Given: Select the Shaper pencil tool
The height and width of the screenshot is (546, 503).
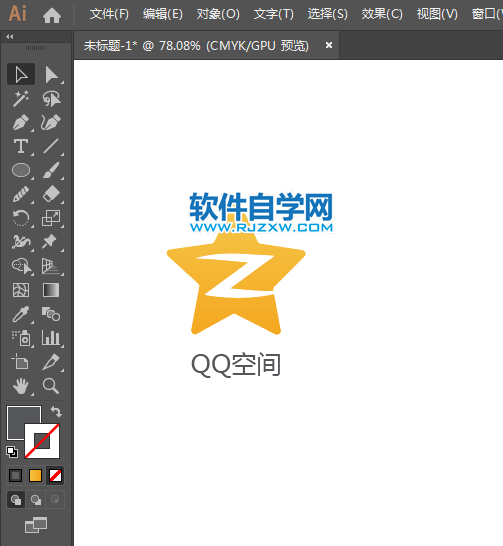Looking at the screenshot, I should tap(21, 194).
